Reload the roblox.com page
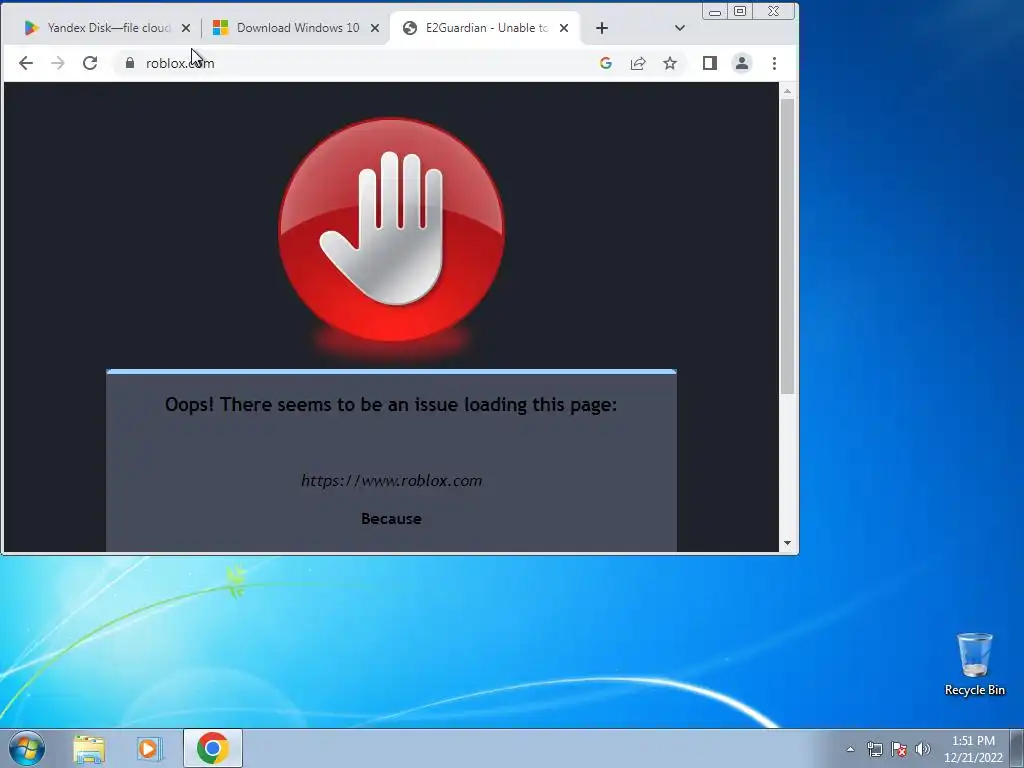1024x768 pixels. coord(90,63)
